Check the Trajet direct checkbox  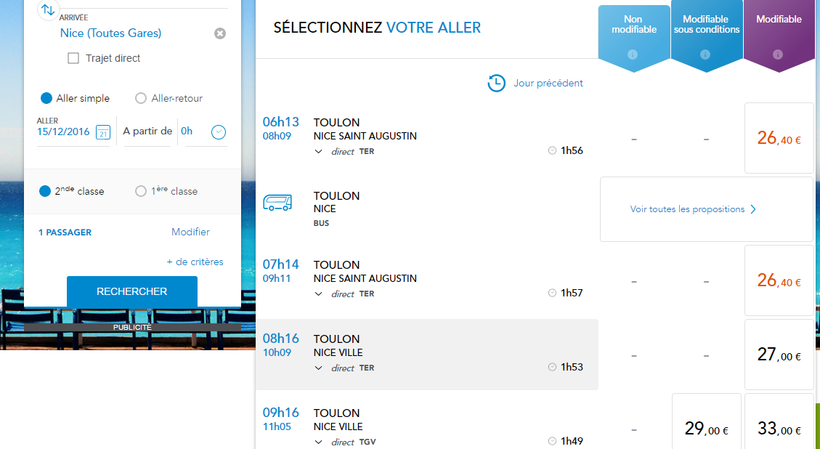[74, 59]
